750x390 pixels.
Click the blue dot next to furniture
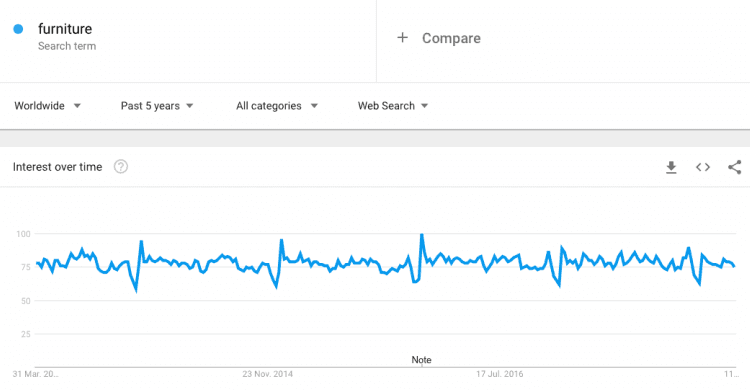tap(18, 29)
